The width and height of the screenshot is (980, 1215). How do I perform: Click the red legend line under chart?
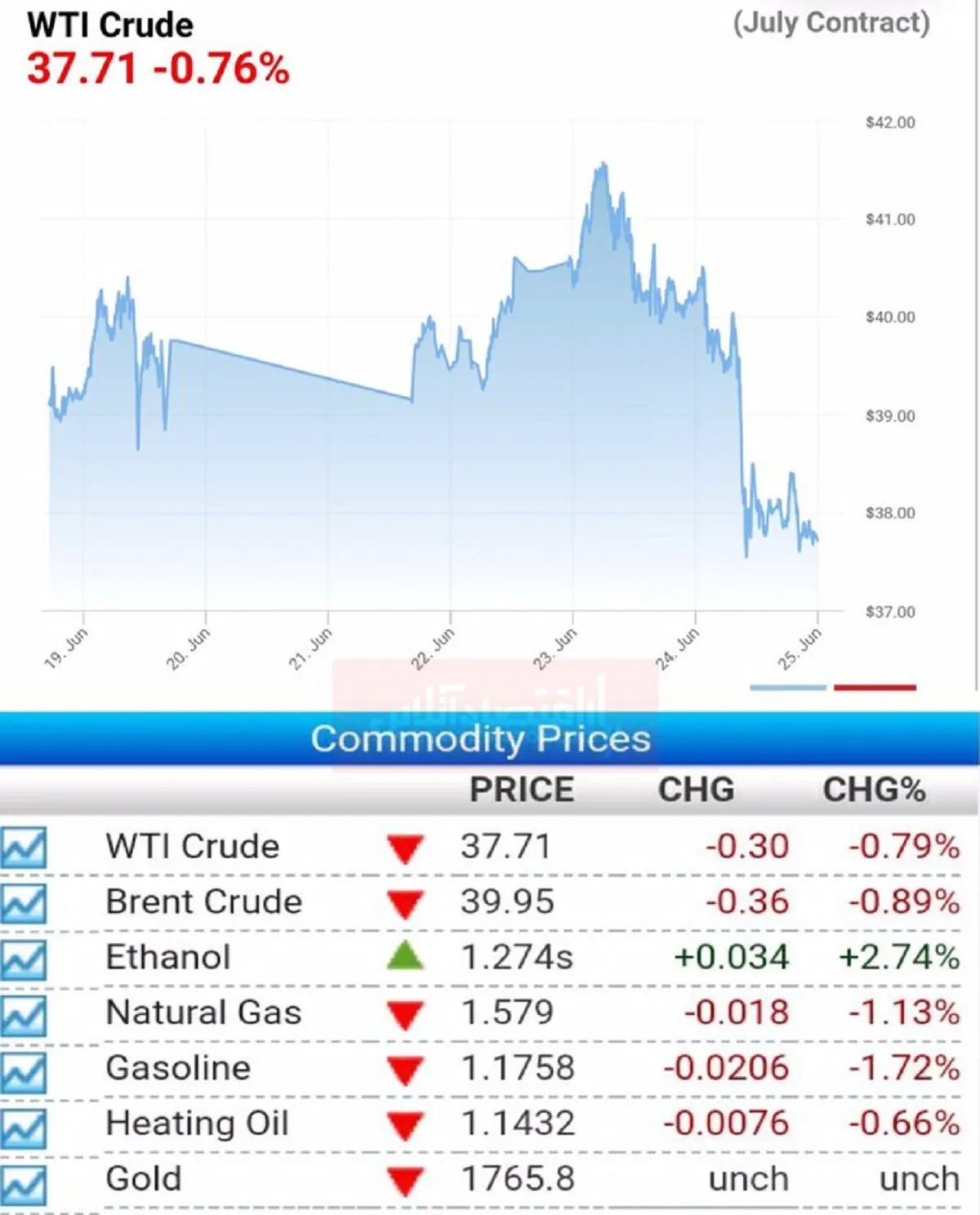875,688
